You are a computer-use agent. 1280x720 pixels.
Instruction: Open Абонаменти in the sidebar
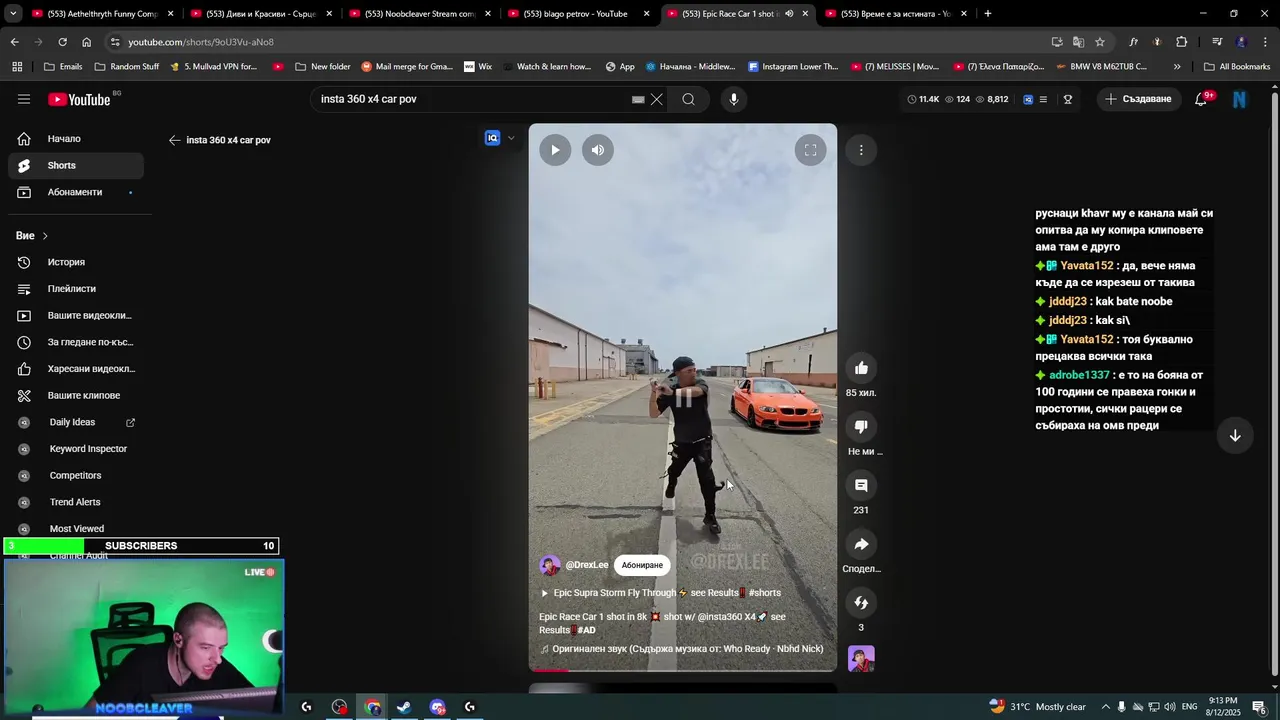click(76, 192)
